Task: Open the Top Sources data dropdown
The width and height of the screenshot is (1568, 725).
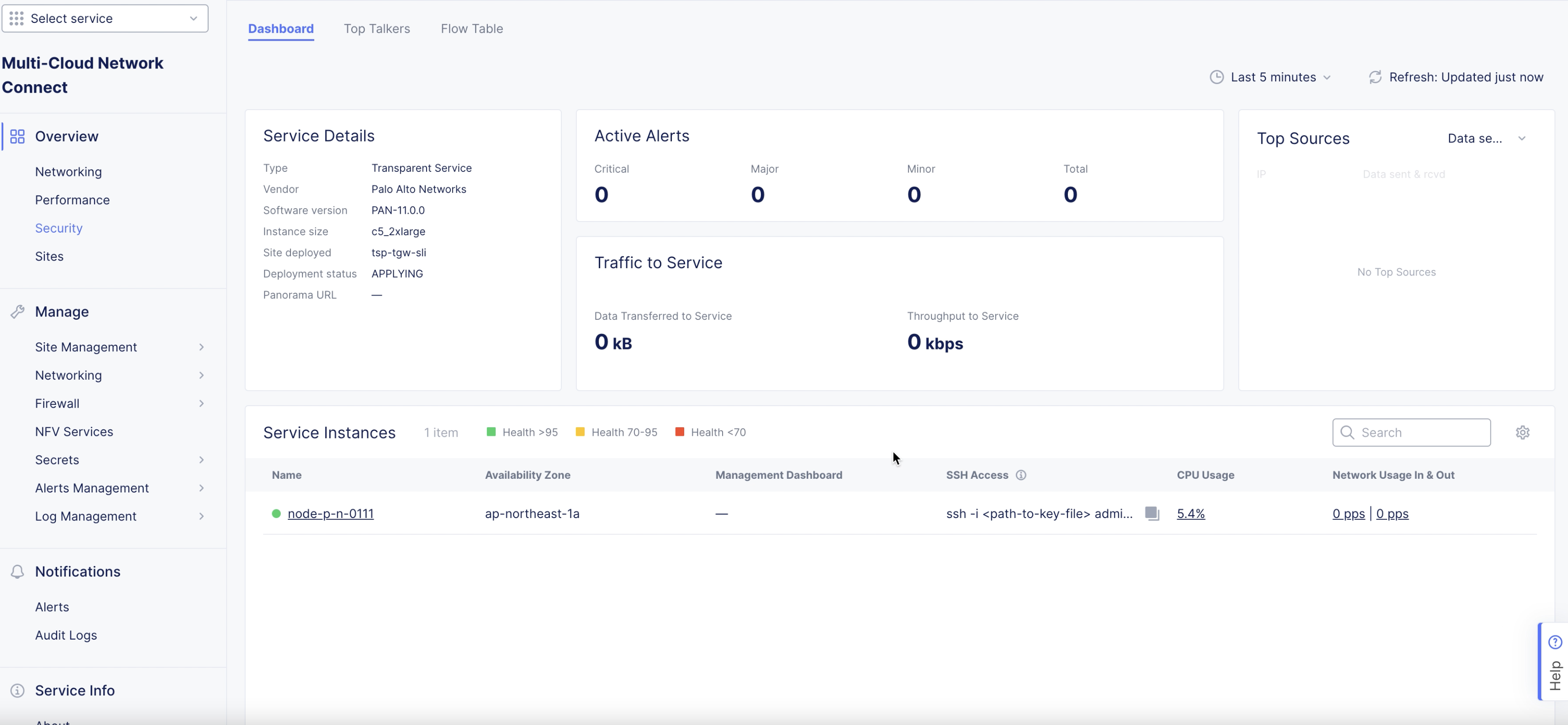Action: (1486, 139)
